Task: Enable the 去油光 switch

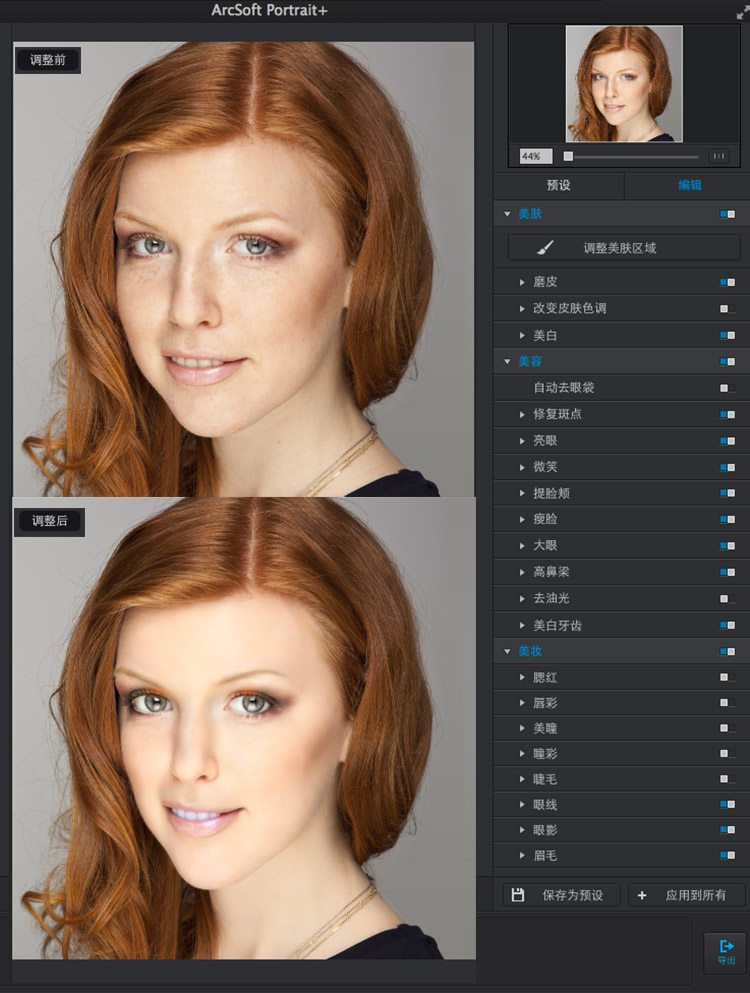Action: point(727,598)
